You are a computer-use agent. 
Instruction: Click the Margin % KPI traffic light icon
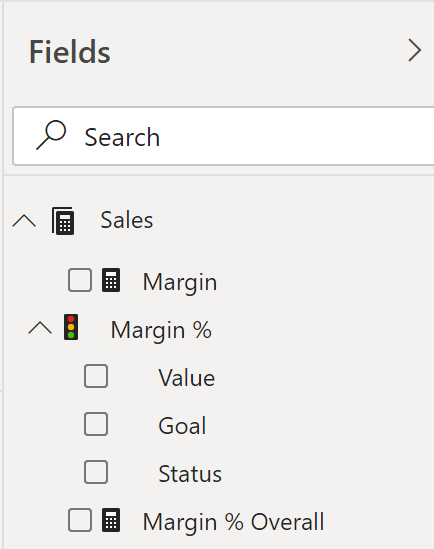(71, 327)
